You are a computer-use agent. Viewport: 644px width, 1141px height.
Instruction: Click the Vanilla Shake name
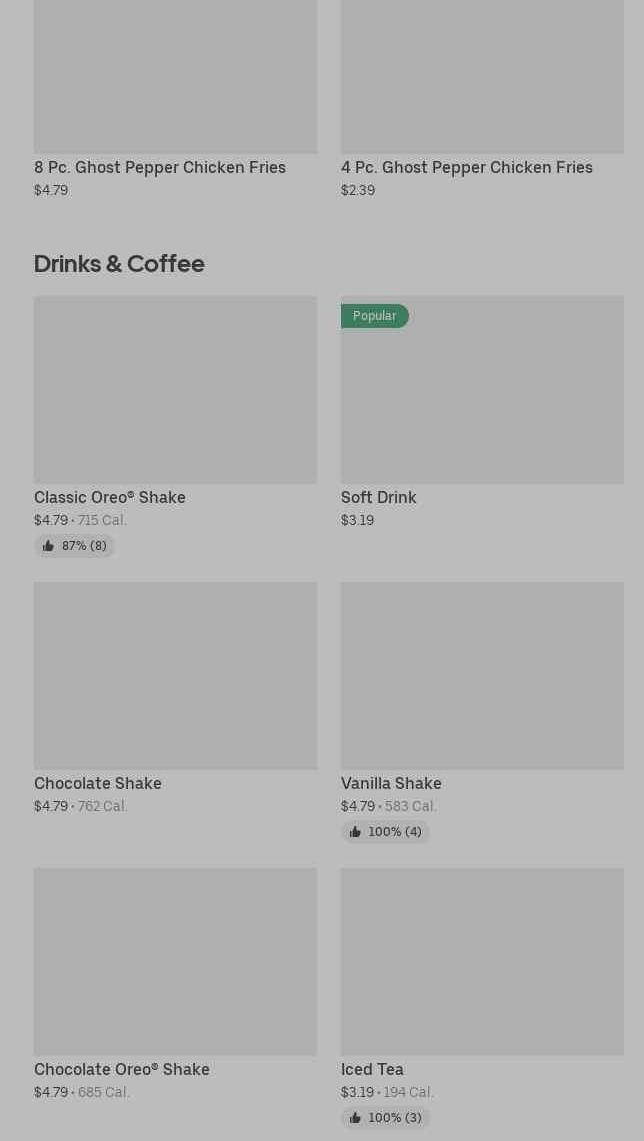click(391, 783)
